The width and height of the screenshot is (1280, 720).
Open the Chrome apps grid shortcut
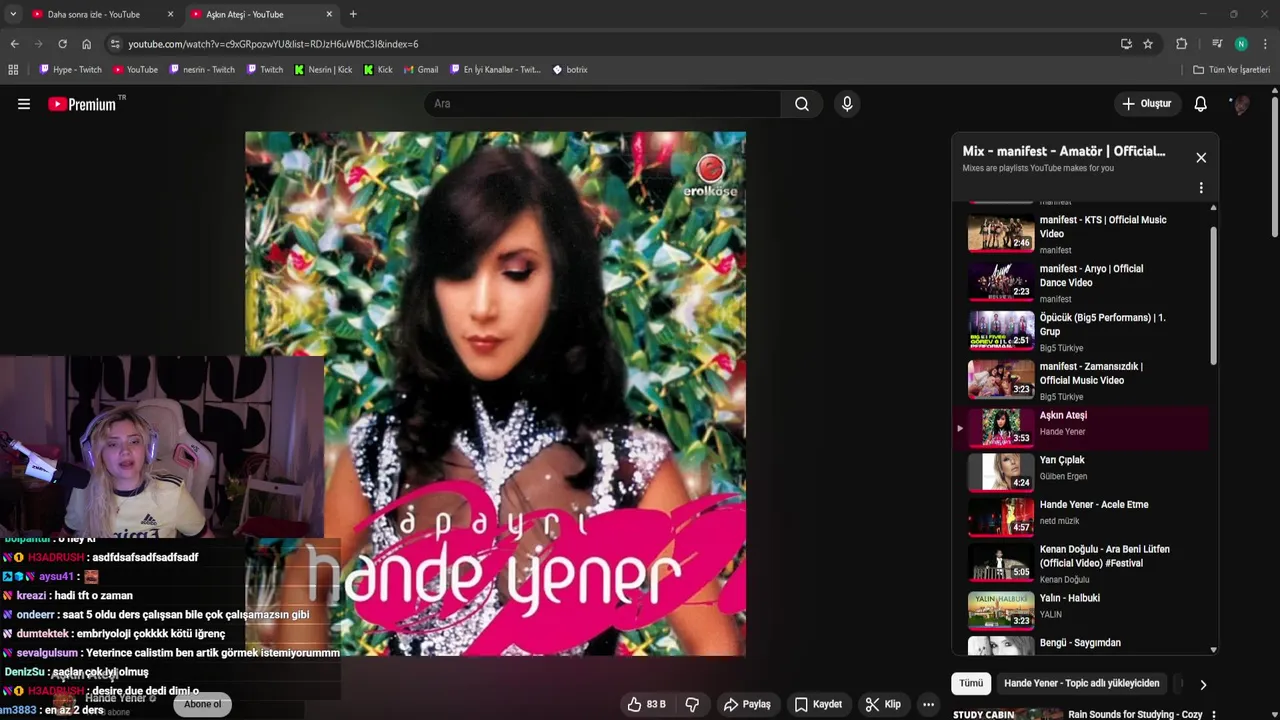tap(13, 70)
